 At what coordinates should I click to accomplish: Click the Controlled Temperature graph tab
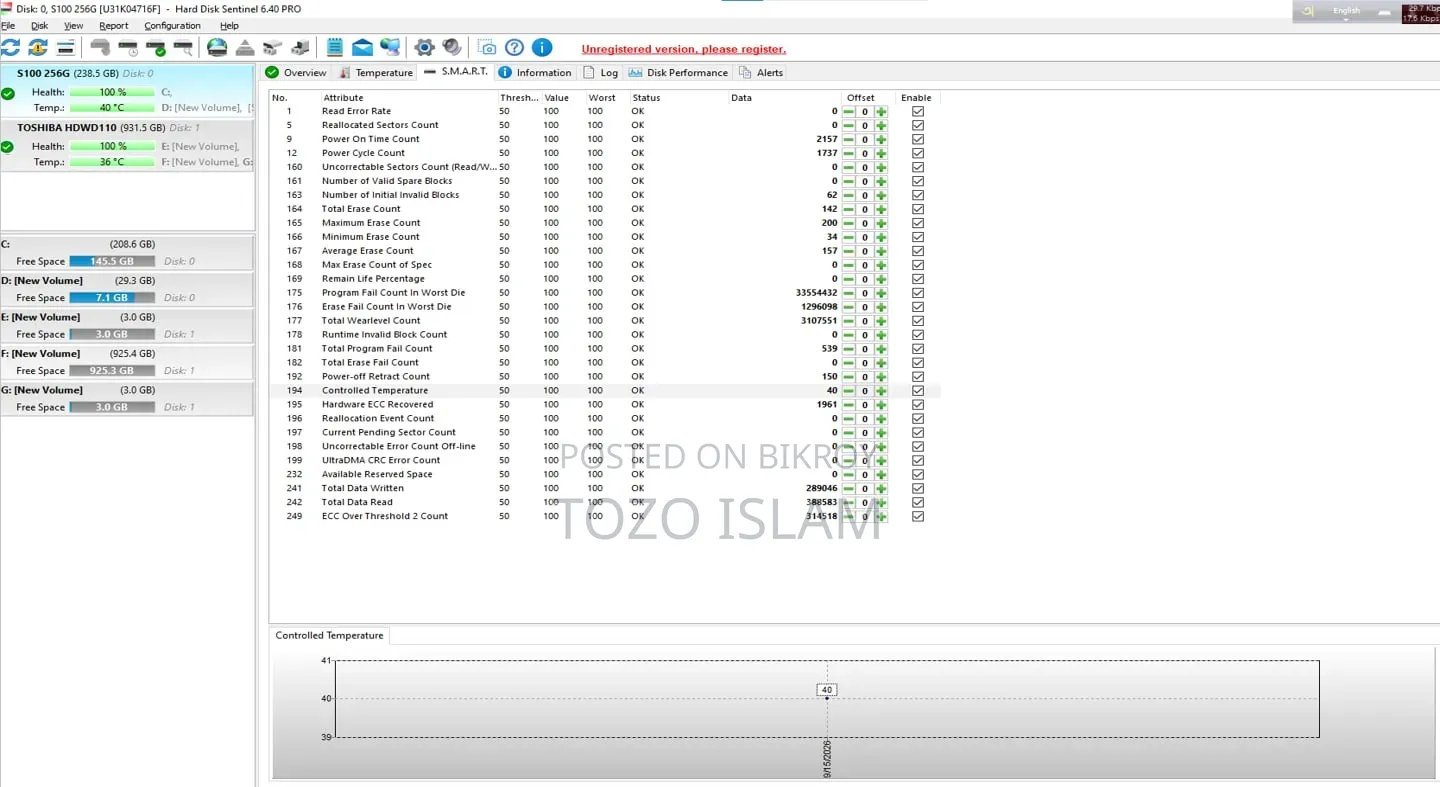(329, 636)
